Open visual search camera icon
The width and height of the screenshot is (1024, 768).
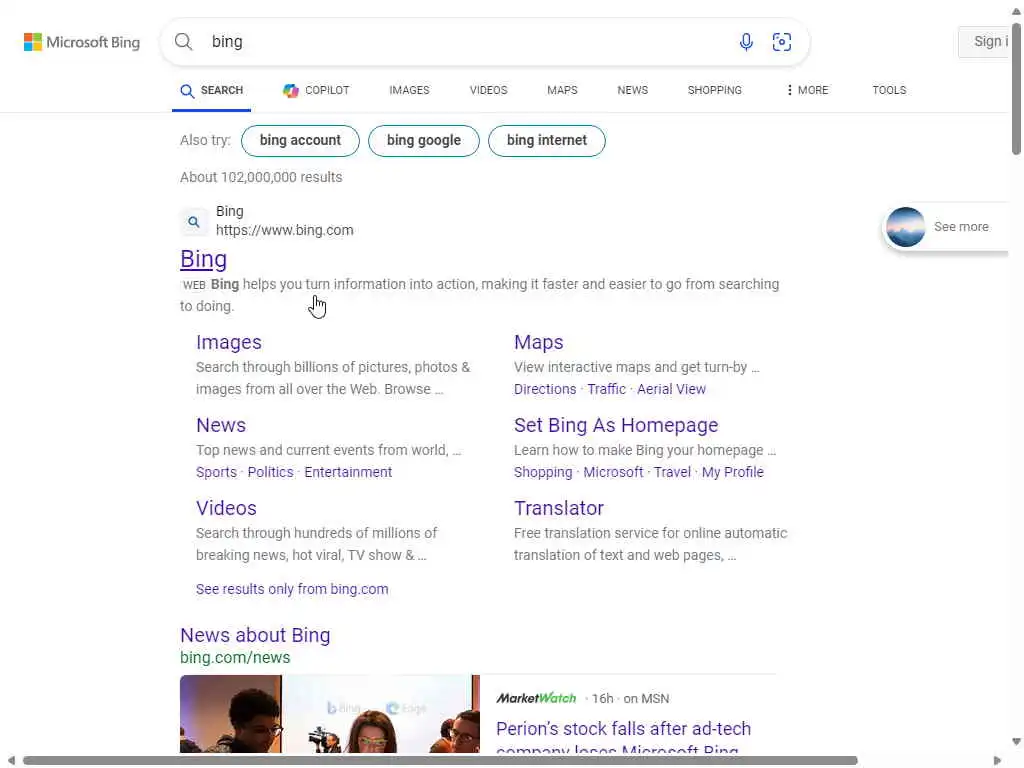click(782, 42)
